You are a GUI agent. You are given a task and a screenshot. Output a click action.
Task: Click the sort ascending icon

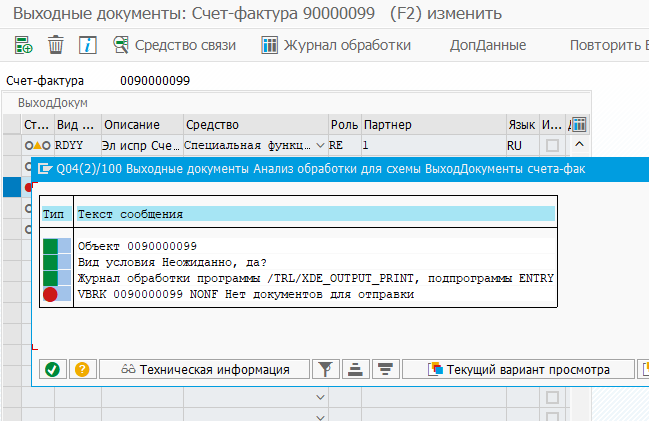(354, 369)
